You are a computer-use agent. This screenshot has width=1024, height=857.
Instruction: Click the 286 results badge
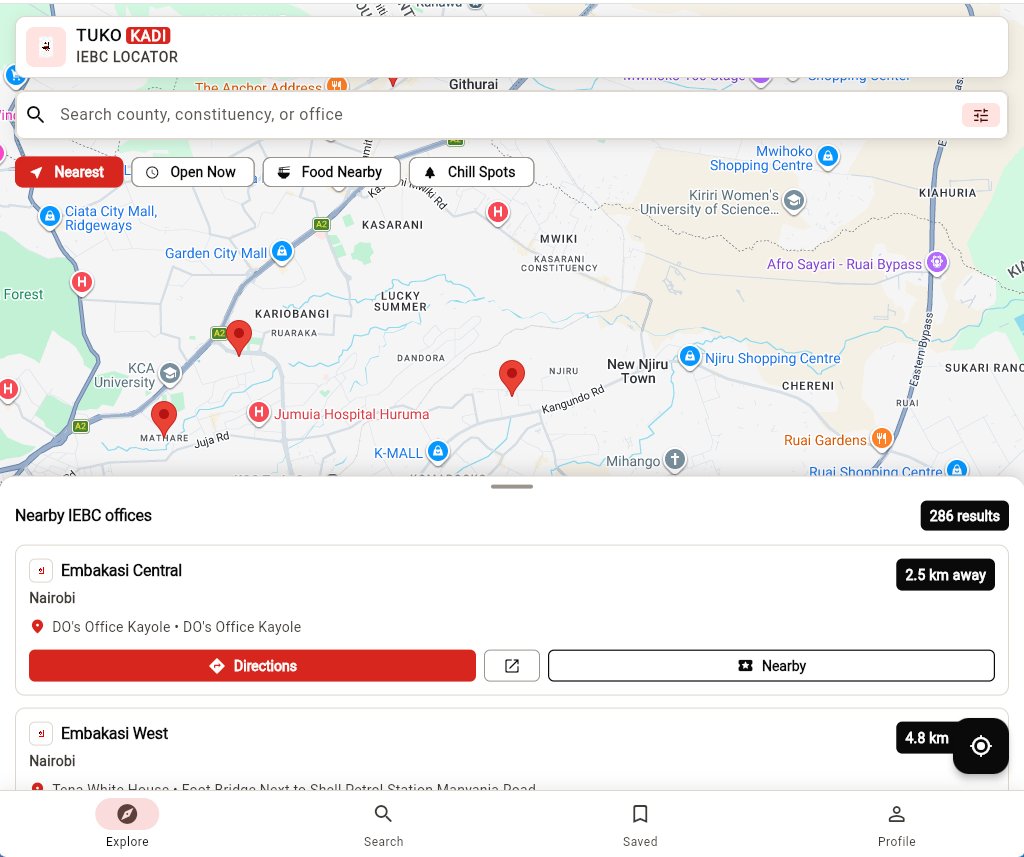965,516
